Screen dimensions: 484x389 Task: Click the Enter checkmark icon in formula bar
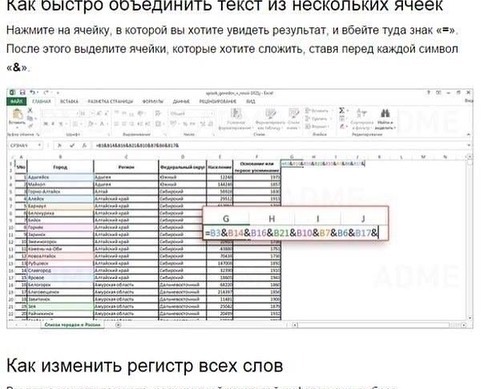(x=72, y=145)
